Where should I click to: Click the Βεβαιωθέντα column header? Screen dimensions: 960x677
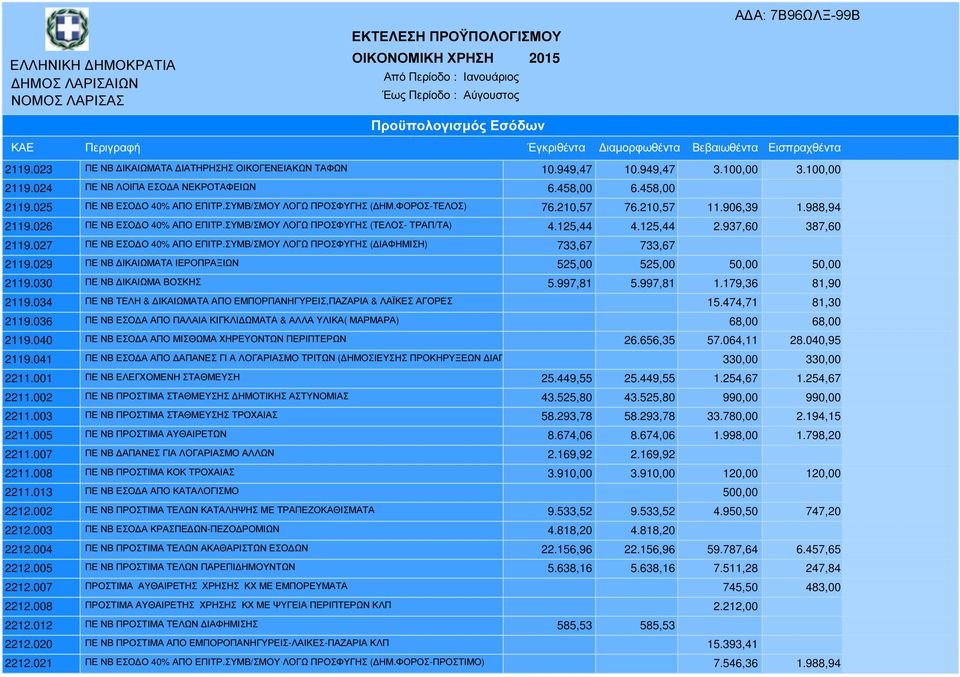pos(725,148)
